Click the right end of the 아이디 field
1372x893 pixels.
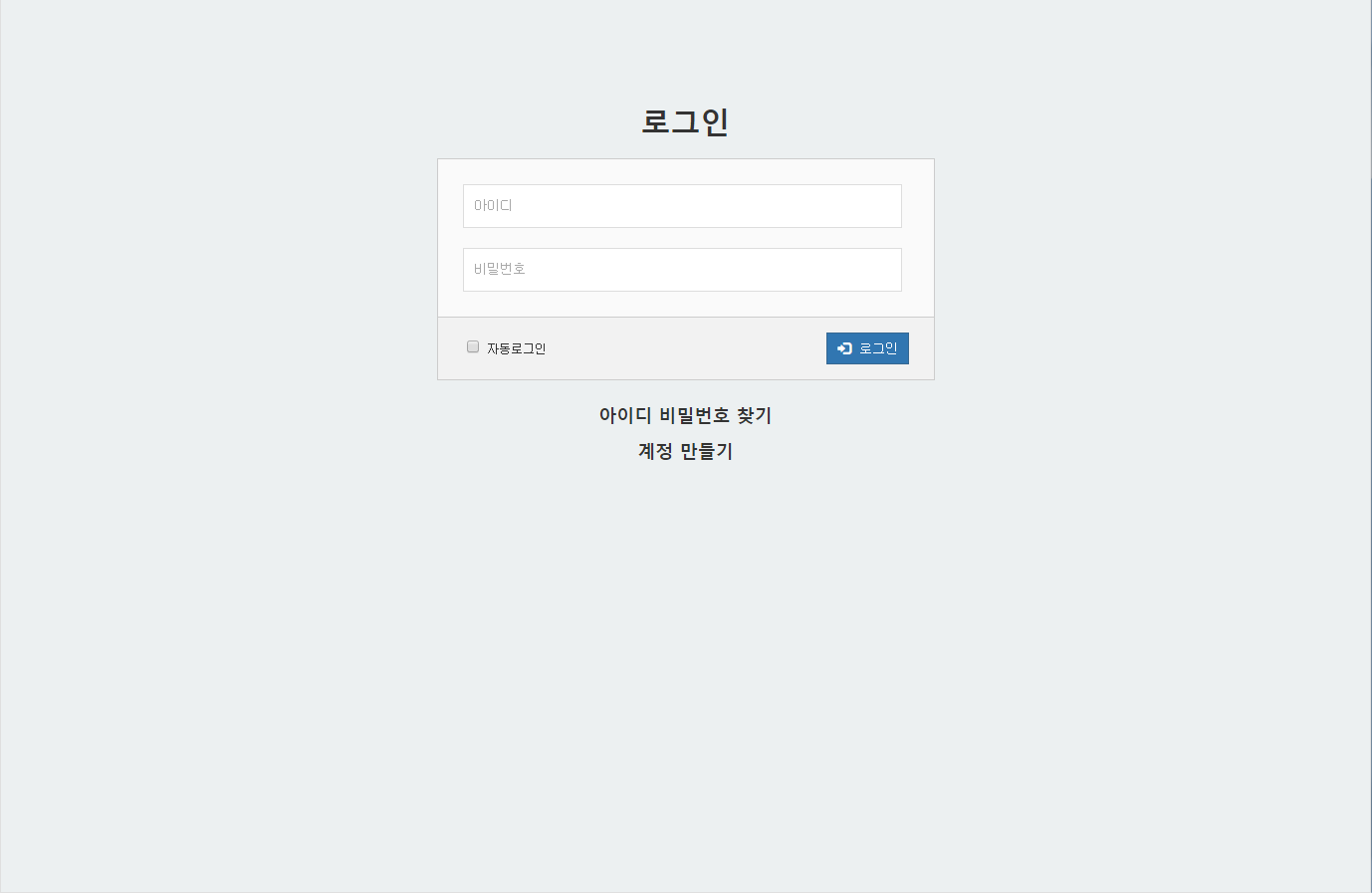click(x=886, y=206)
